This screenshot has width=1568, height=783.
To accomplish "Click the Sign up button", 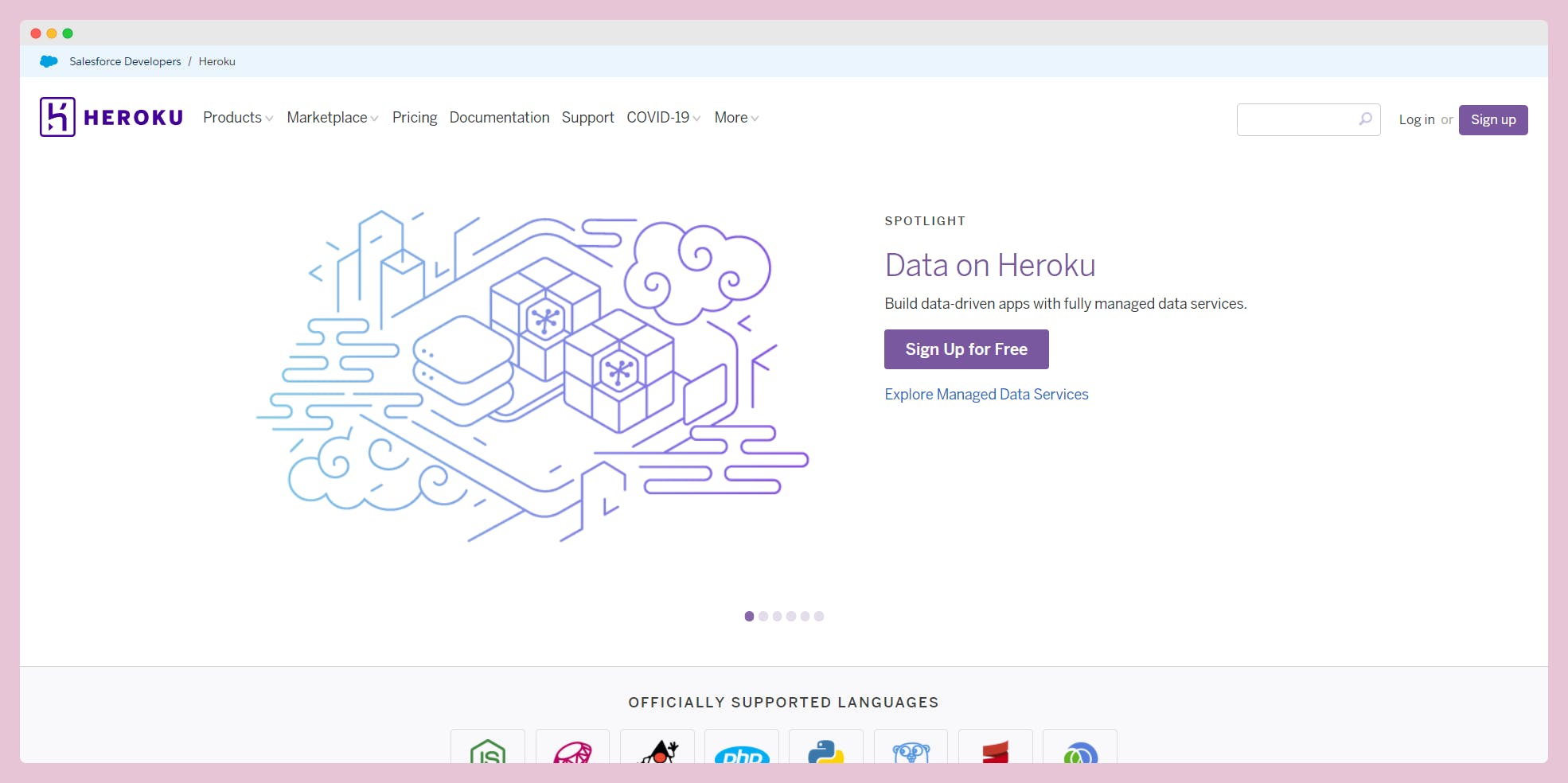I will click(1493, 119).
